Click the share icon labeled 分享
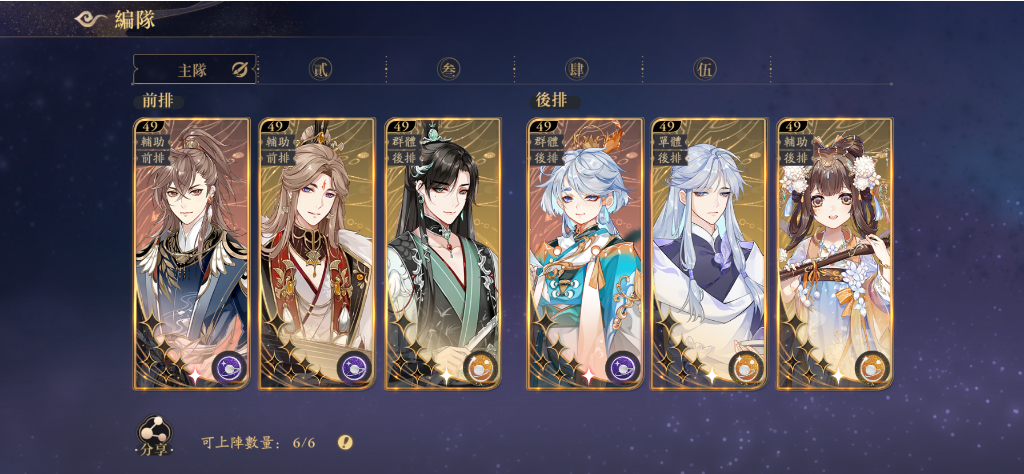Image resolution: width=1024 pixels, height=474 pixels. [154, 432]
